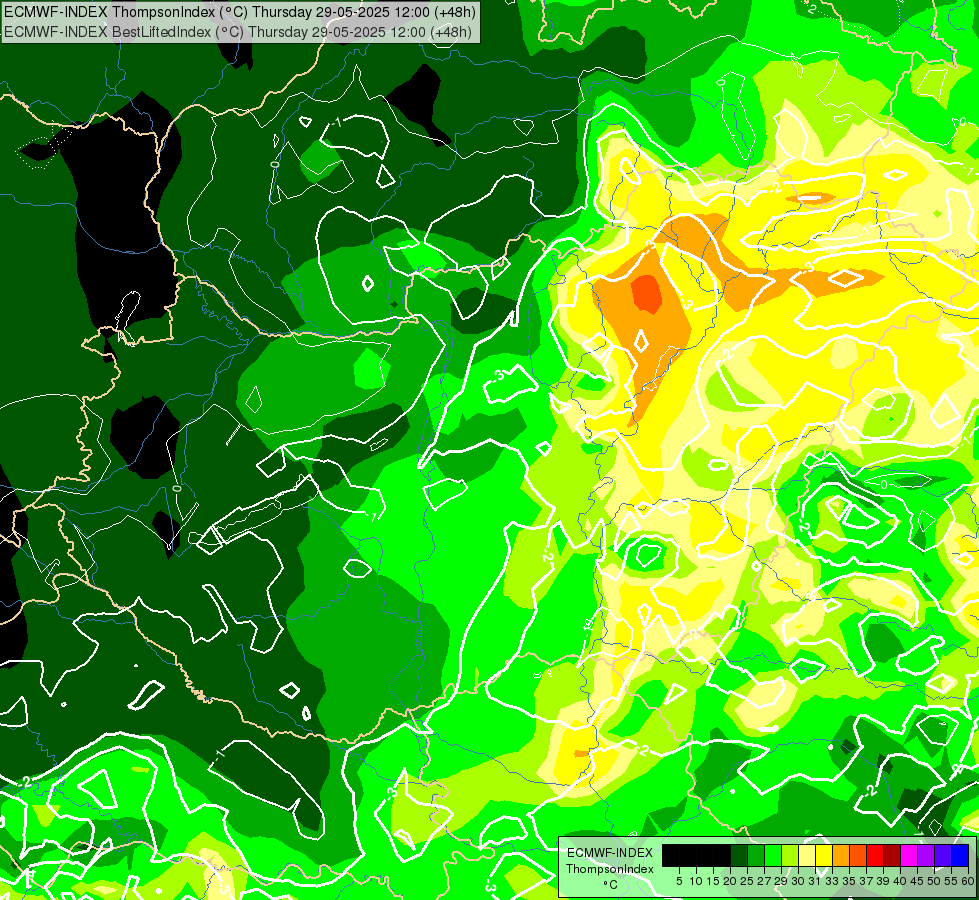The width and height of the screenshot is (979, 900).
Task: Click the legend tick value 30
Action: point(798,881)
